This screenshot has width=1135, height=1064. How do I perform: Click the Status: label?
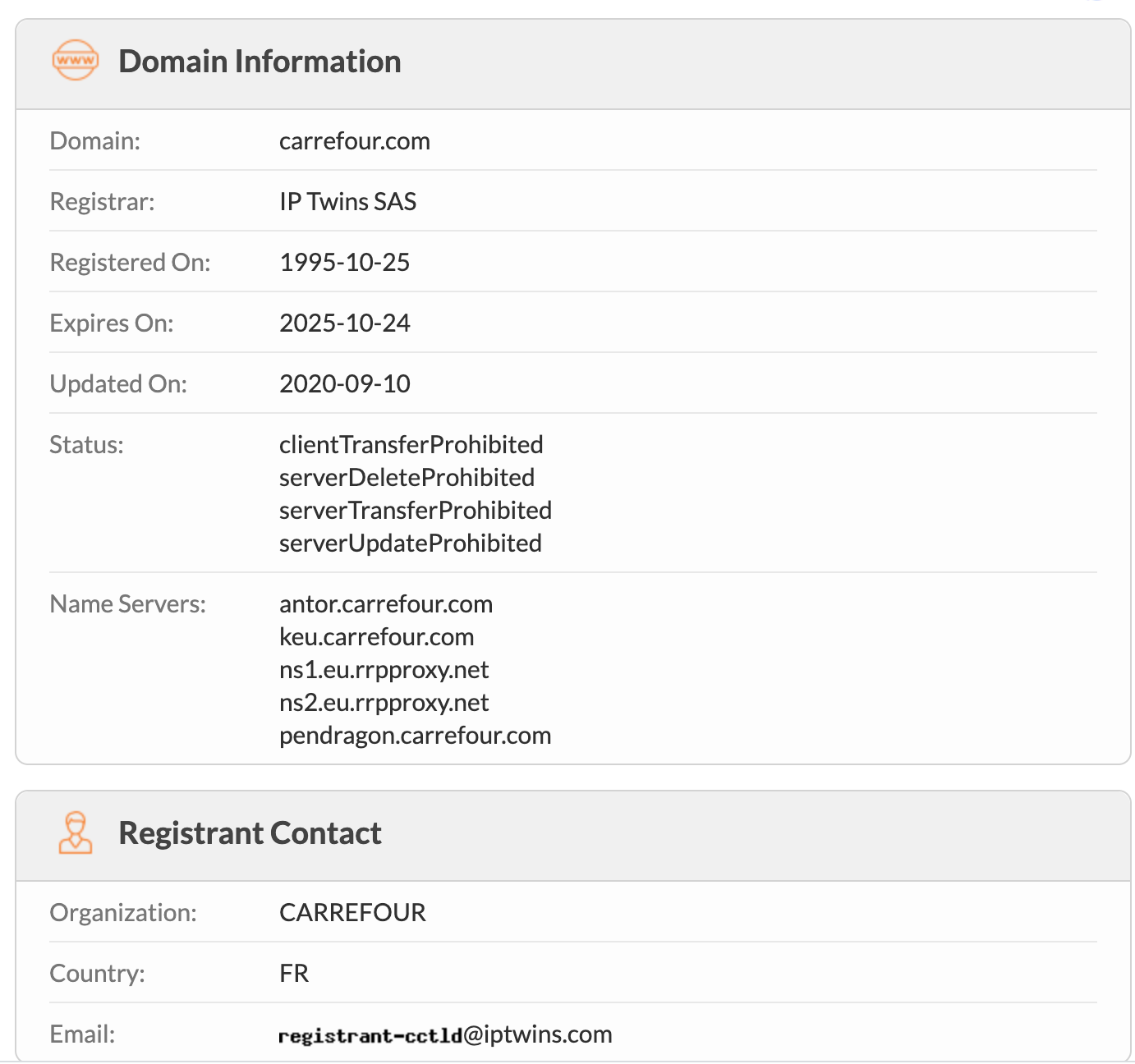[x=87, y=445]
